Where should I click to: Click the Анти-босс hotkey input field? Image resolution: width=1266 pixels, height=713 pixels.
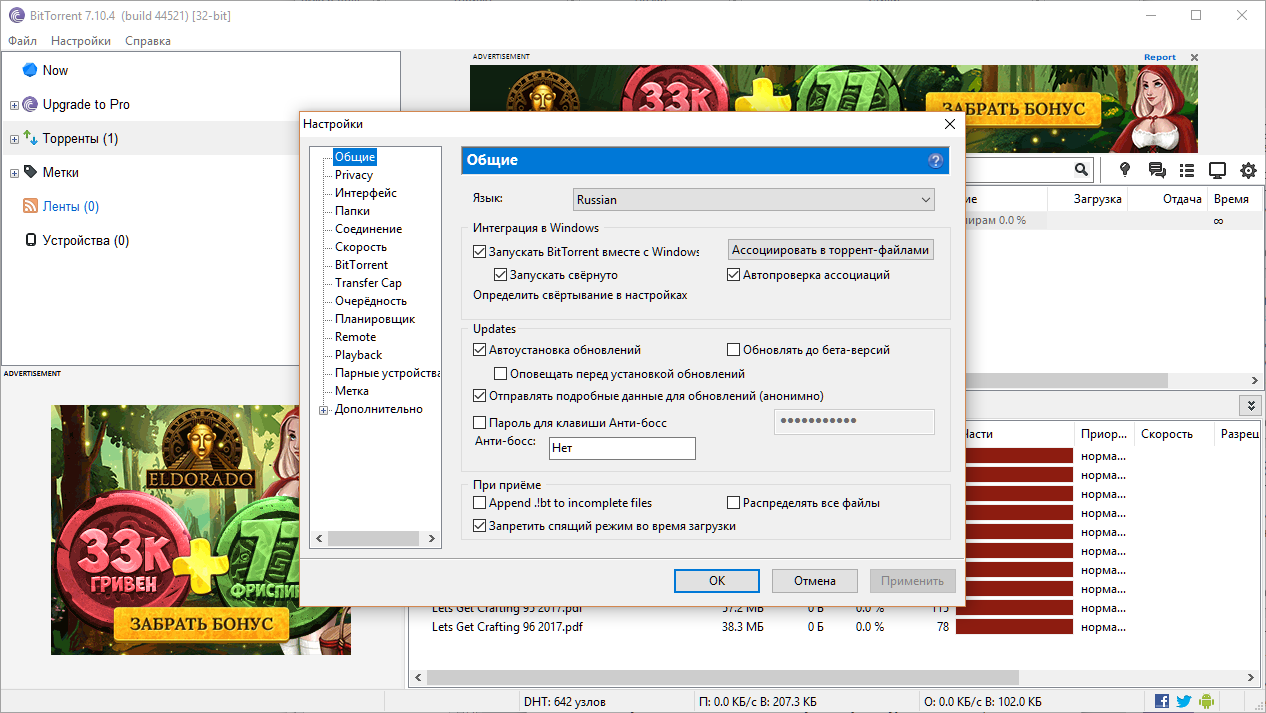(x=622, y=449)
